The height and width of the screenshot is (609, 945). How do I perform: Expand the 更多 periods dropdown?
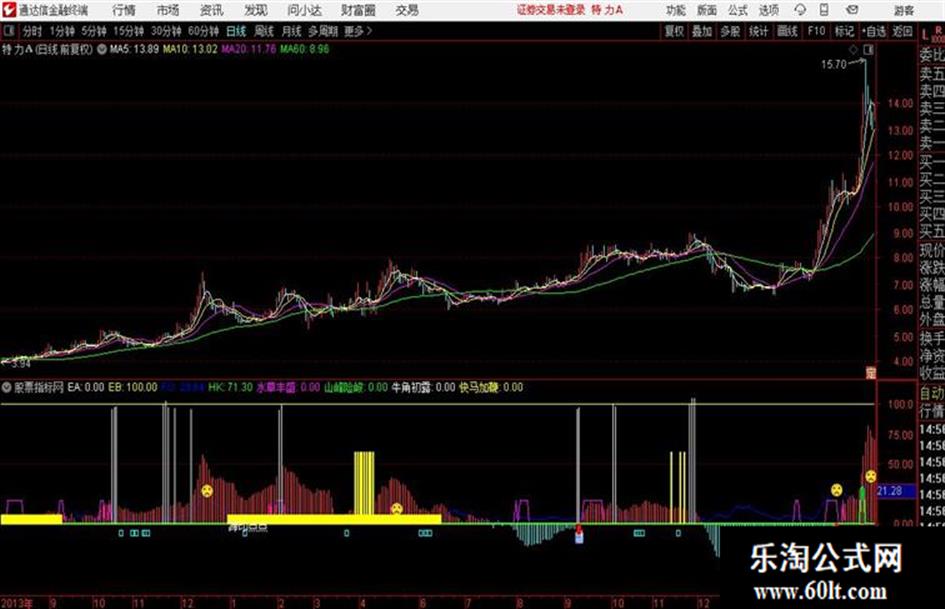pyautogui.click(x=358, y=31)
